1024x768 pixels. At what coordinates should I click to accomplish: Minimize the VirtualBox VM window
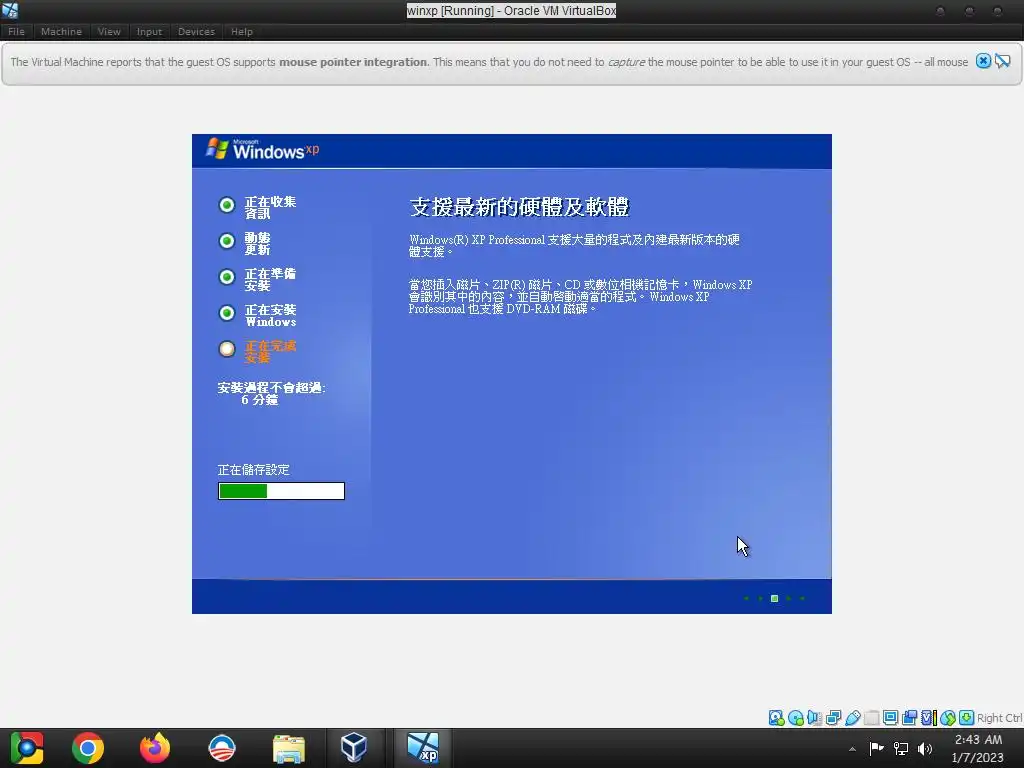coord(940,11)
